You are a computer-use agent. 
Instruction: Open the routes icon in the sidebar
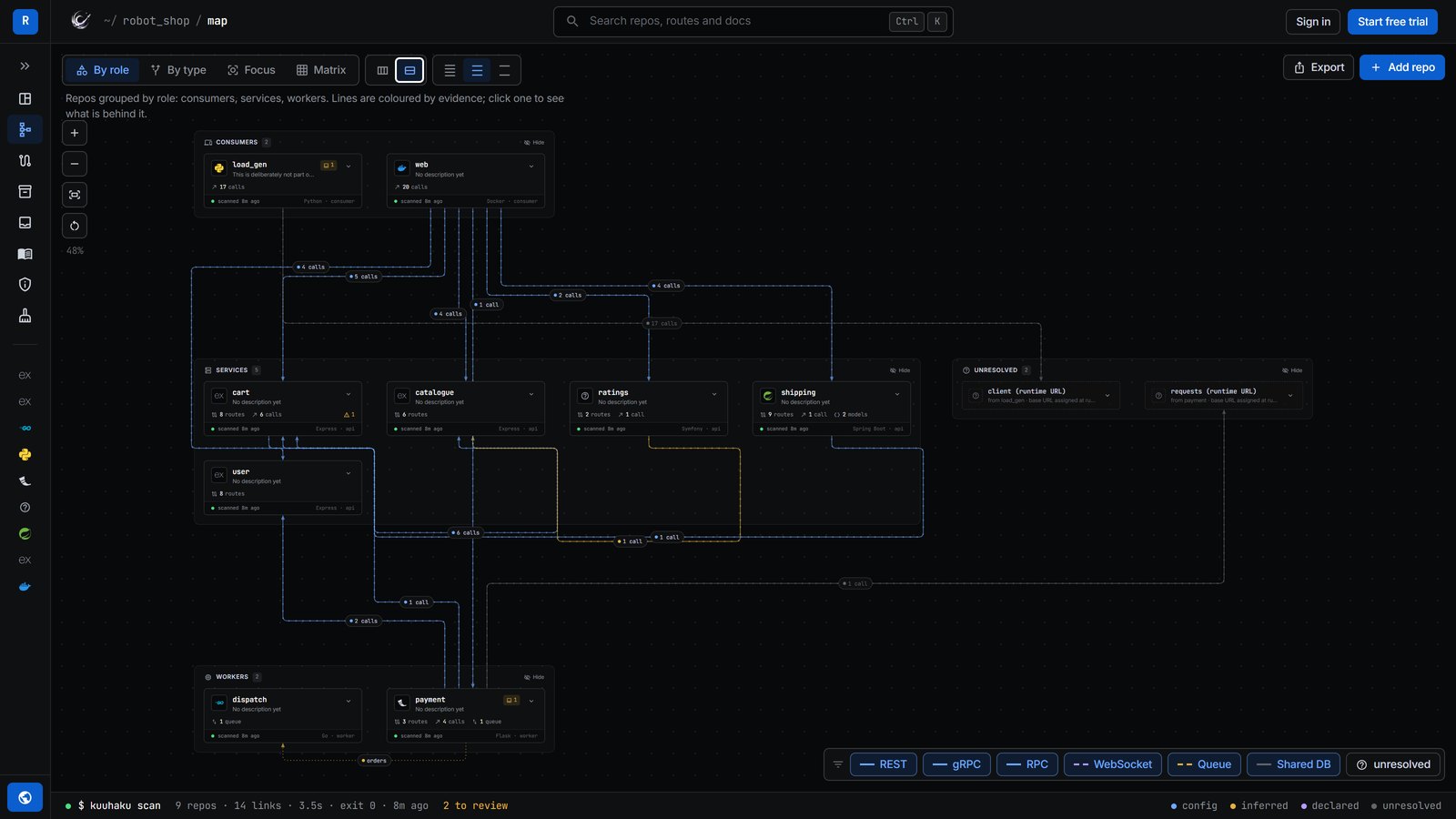tap(25, 160)
